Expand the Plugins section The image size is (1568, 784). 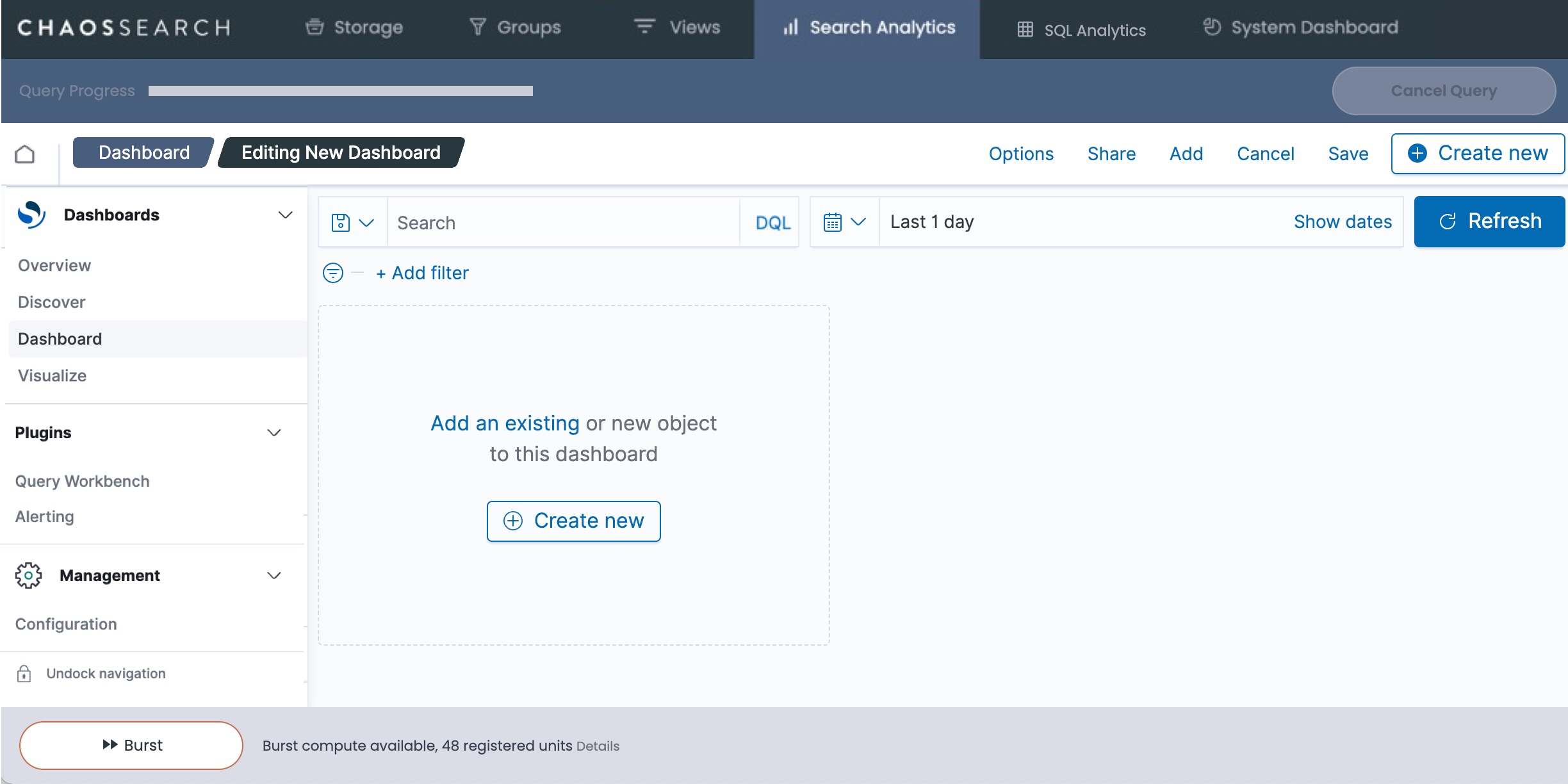pyautogui.click(x=274, y=432)
